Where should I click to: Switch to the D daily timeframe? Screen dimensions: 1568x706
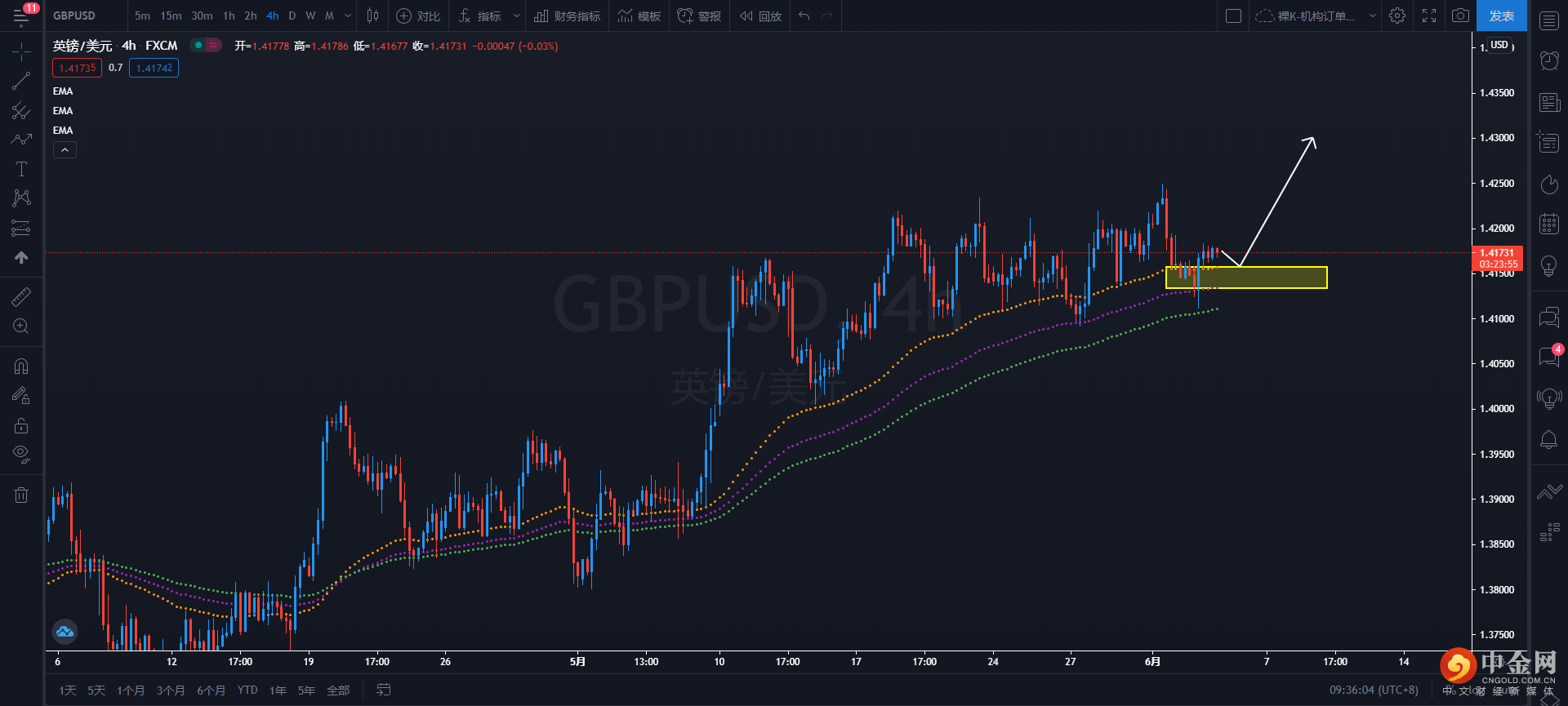tap(292, 16)
